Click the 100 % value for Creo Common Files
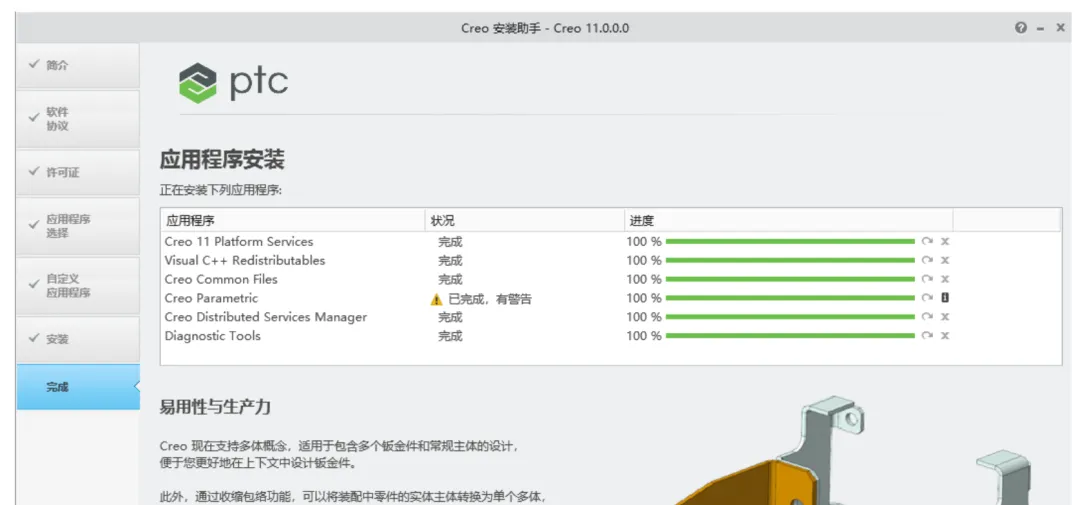This screenshot has height=505, width=1080. pyautogui.click(x=644, y=279)
